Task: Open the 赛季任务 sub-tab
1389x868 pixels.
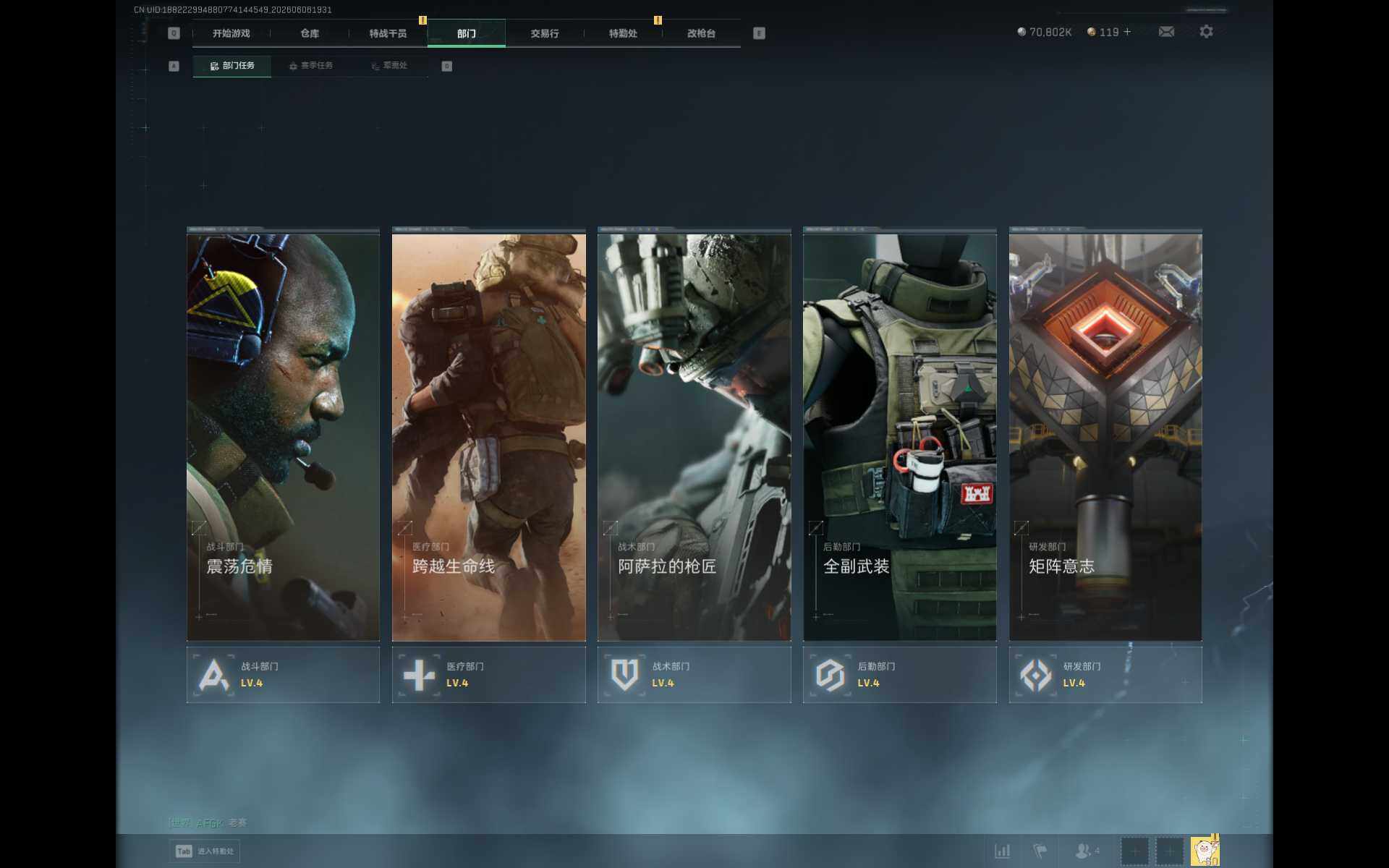Action: 311,66
